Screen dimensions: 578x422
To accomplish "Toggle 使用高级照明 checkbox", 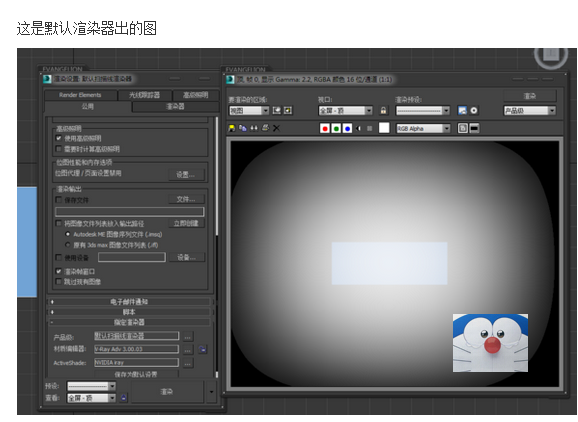I will point(58,138).
